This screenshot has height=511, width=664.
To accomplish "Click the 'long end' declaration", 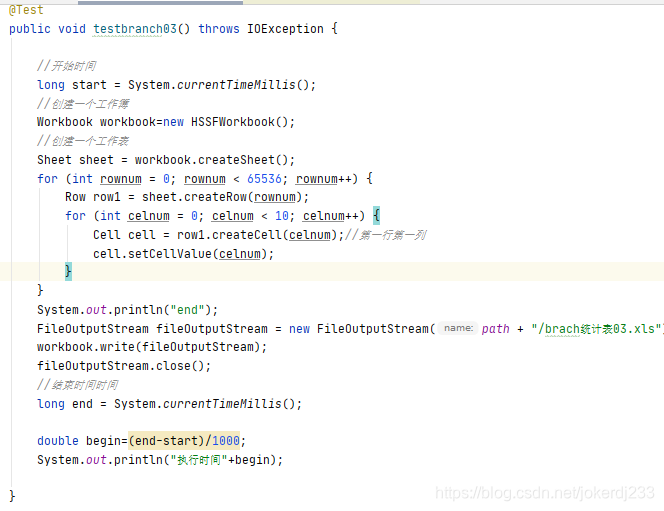I will coord(65,403).
